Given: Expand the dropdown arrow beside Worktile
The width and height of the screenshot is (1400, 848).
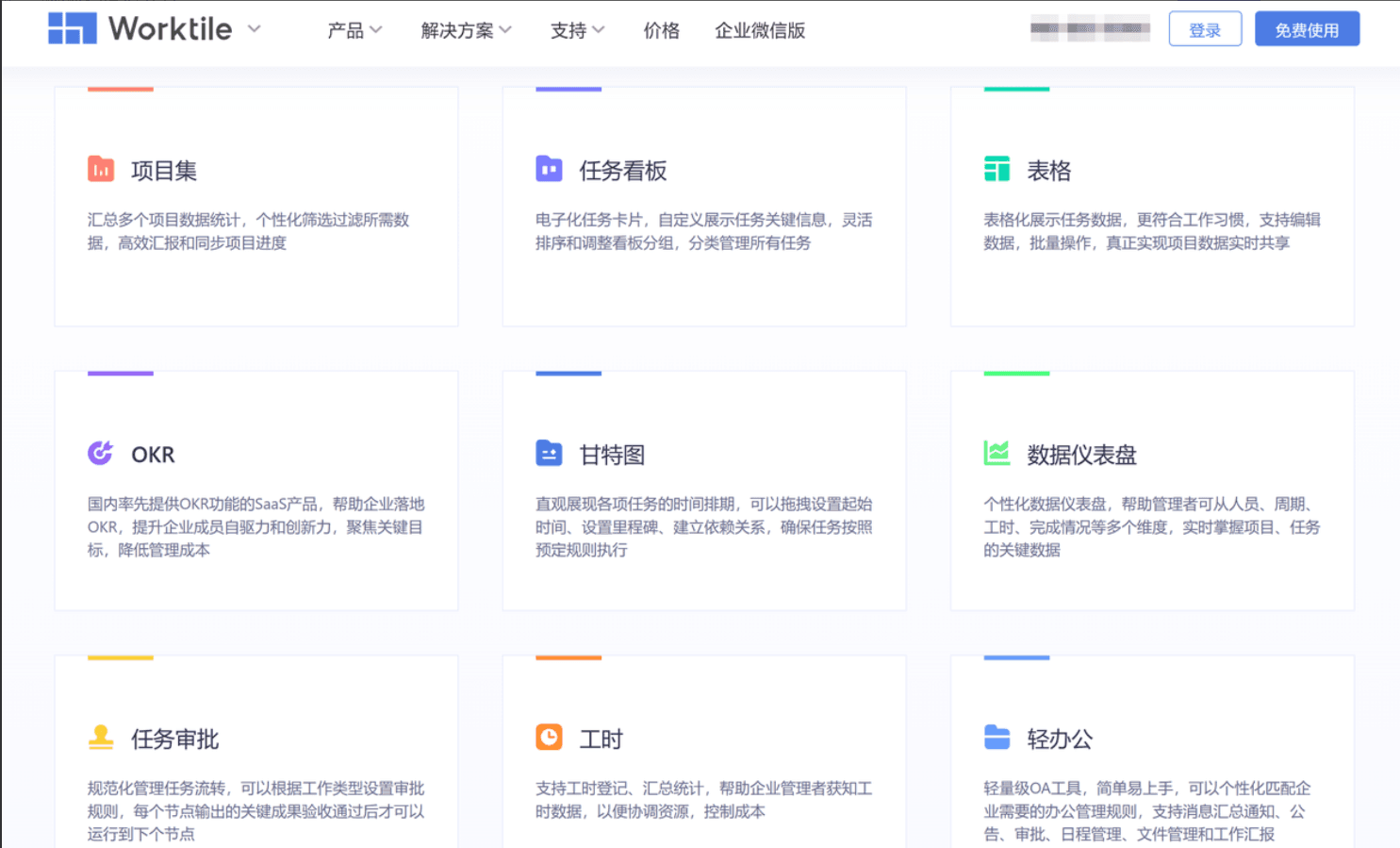Looking at the screenshot, I should 254,29.
